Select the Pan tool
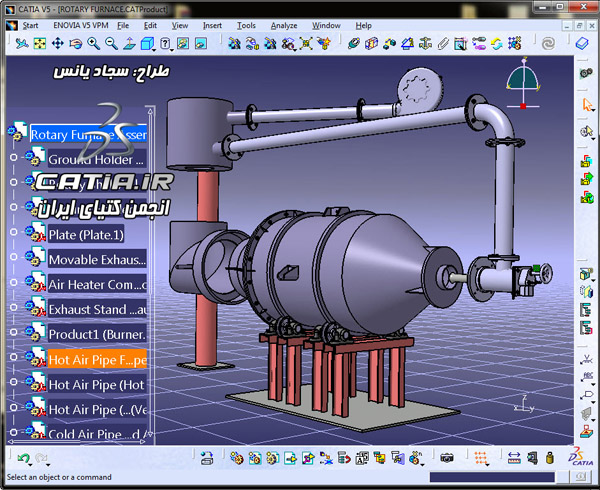The width and height of the screenshot is (600, 490). point(57,44)
